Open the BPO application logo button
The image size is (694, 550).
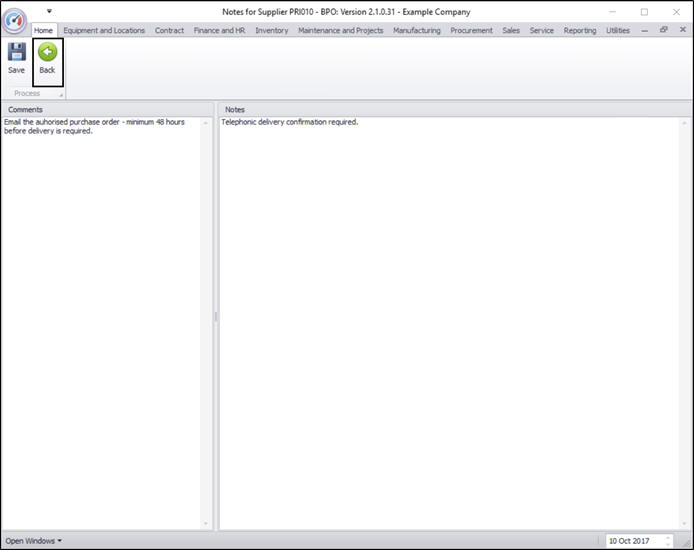point(15,20)
